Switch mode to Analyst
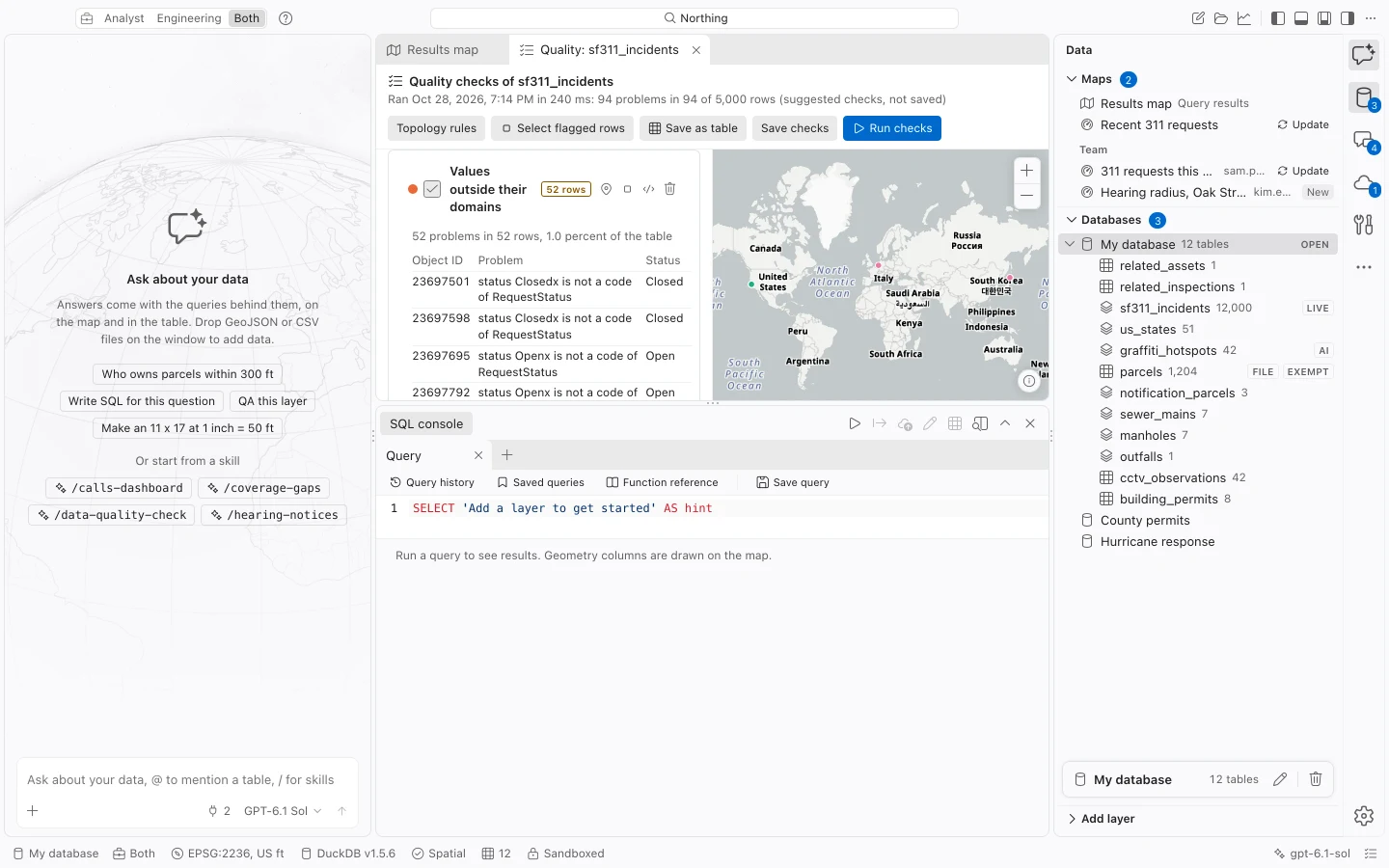 click(124, 18)
